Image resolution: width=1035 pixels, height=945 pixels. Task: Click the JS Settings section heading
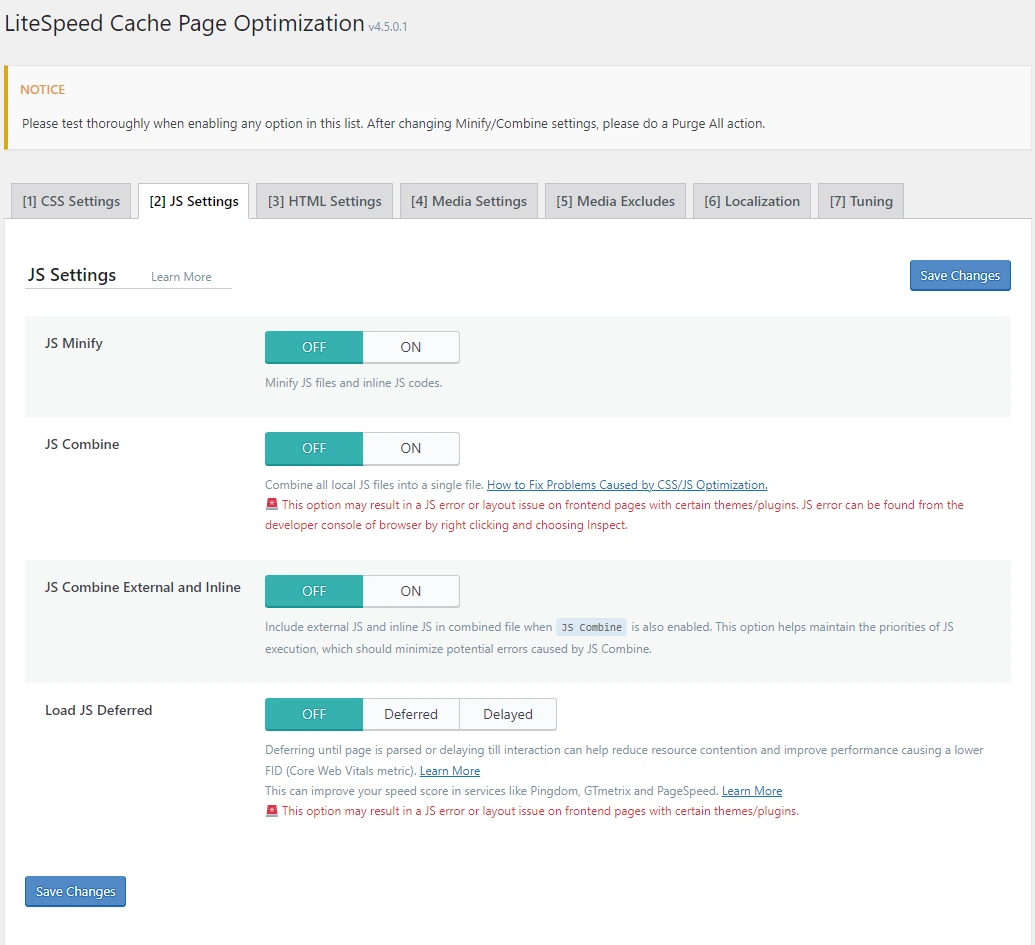pyautogui.click(x=71, y=275)
